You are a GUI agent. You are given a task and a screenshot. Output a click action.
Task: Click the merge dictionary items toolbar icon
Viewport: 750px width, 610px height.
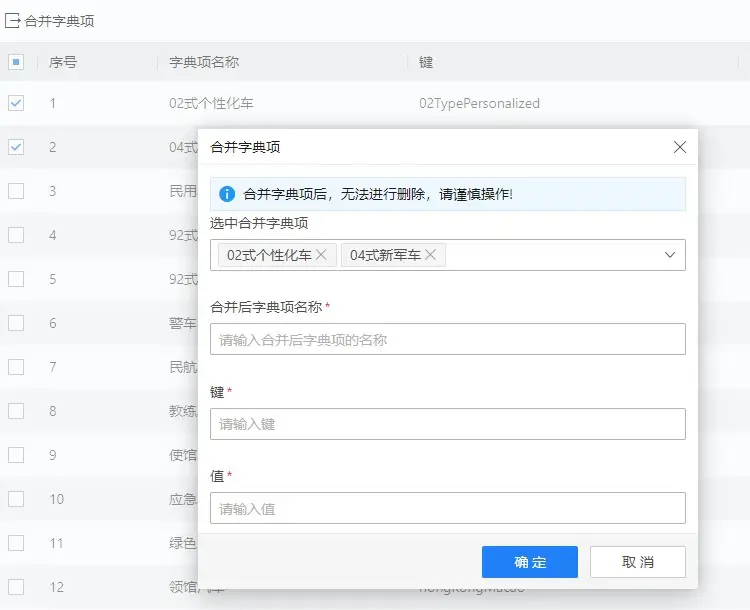(13, 21)
